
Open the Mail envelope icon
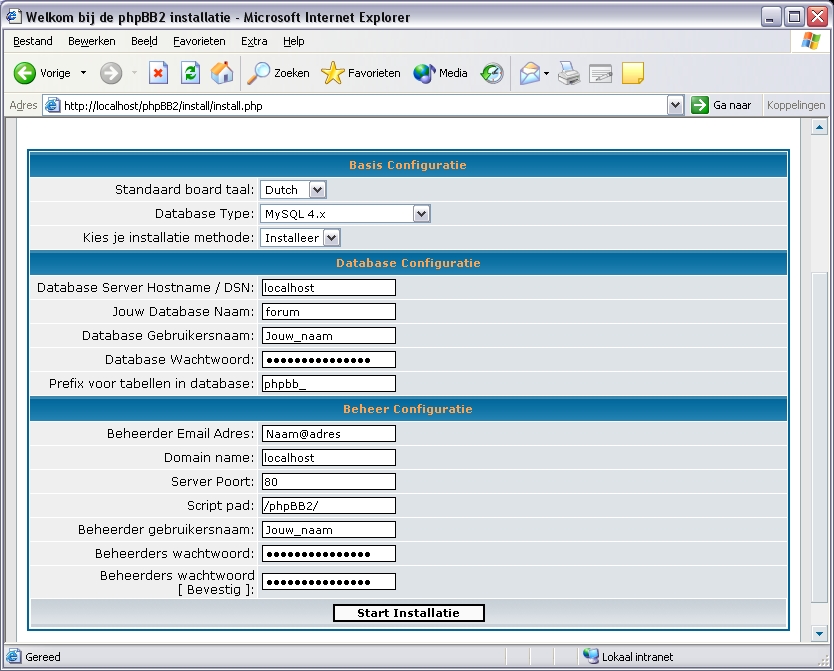point(530,73)
